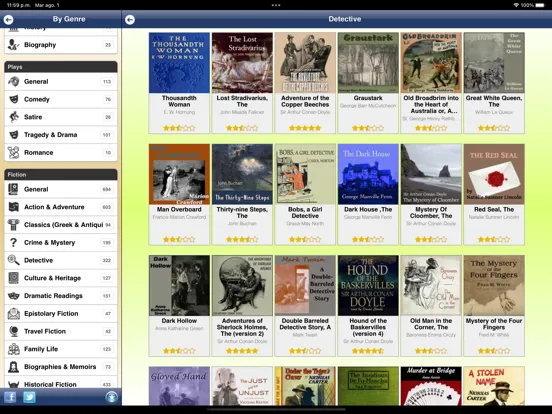The width and height of the screenshot is (552, 414).
Task: Open the Dark Hollow book cover
Action: (x=179, y=286)
